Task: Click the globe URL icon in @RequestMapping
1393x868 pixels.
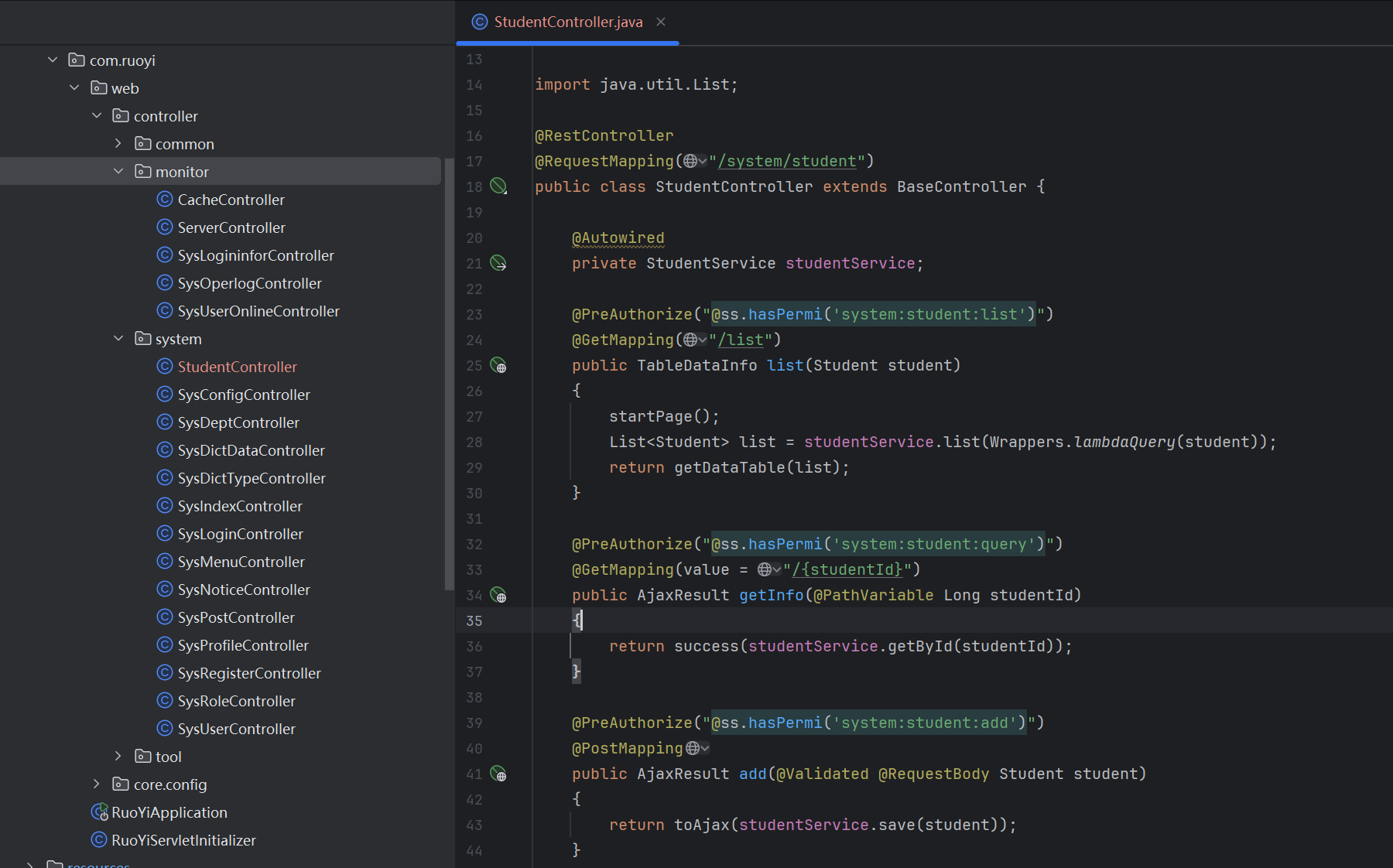Action: [690, 161]
